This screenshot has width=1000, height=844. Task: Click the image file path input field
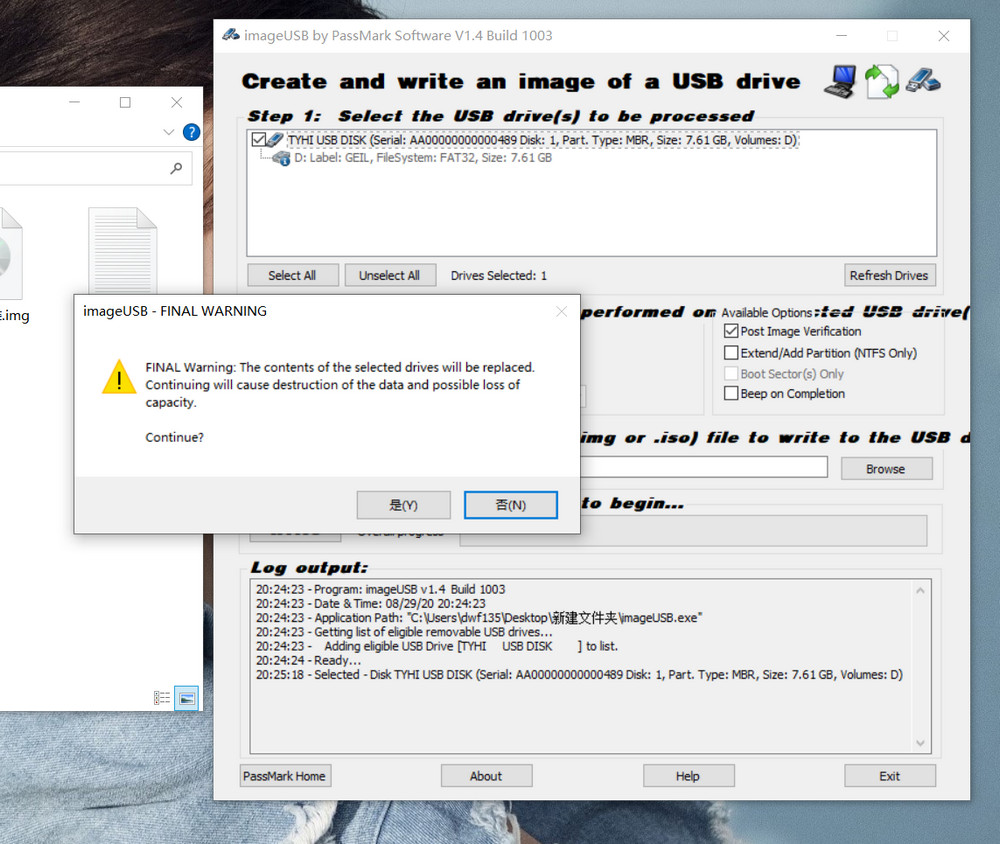point(704,467)
